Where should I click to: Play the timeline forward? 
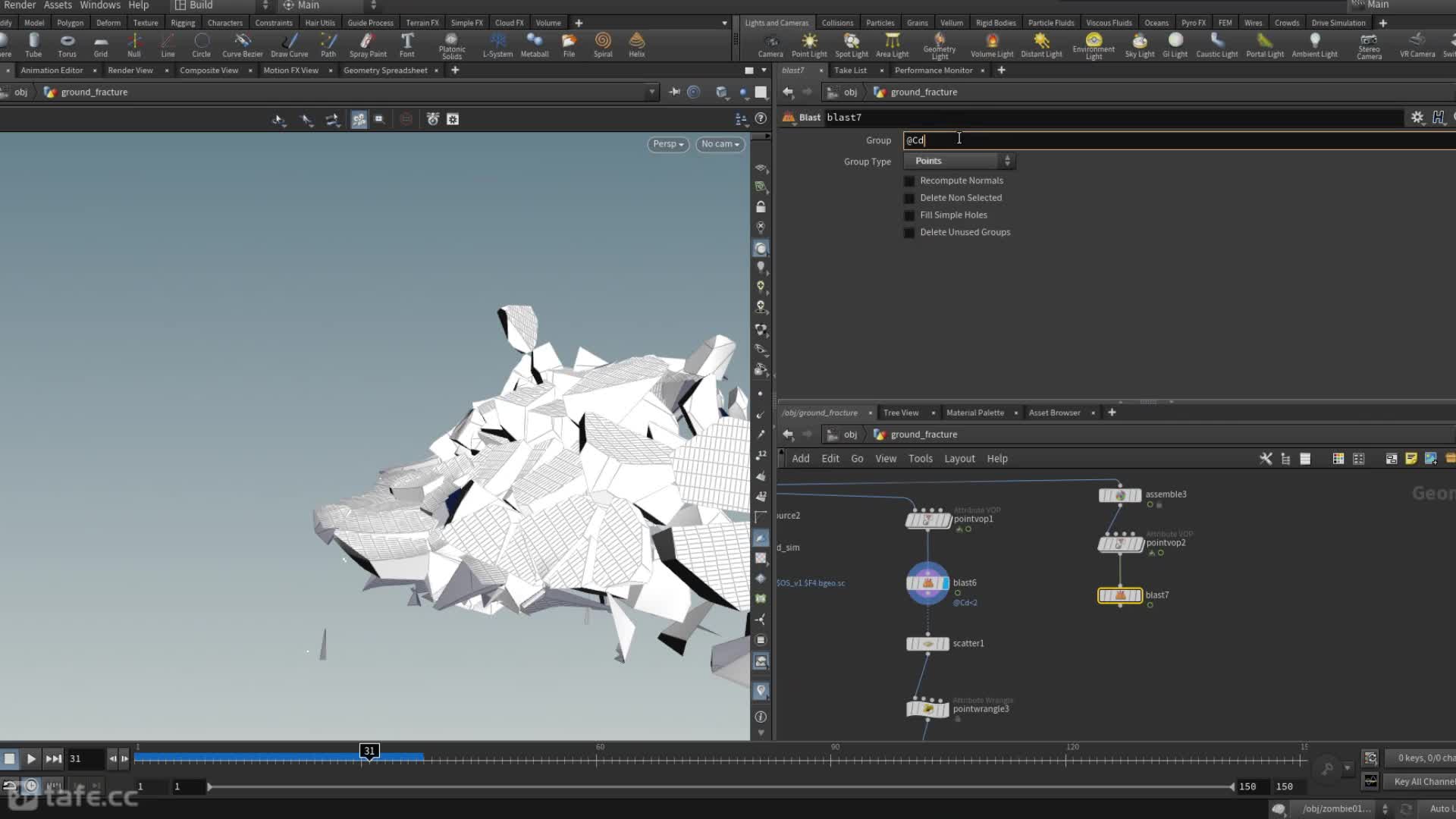click(x=31, y=758)
